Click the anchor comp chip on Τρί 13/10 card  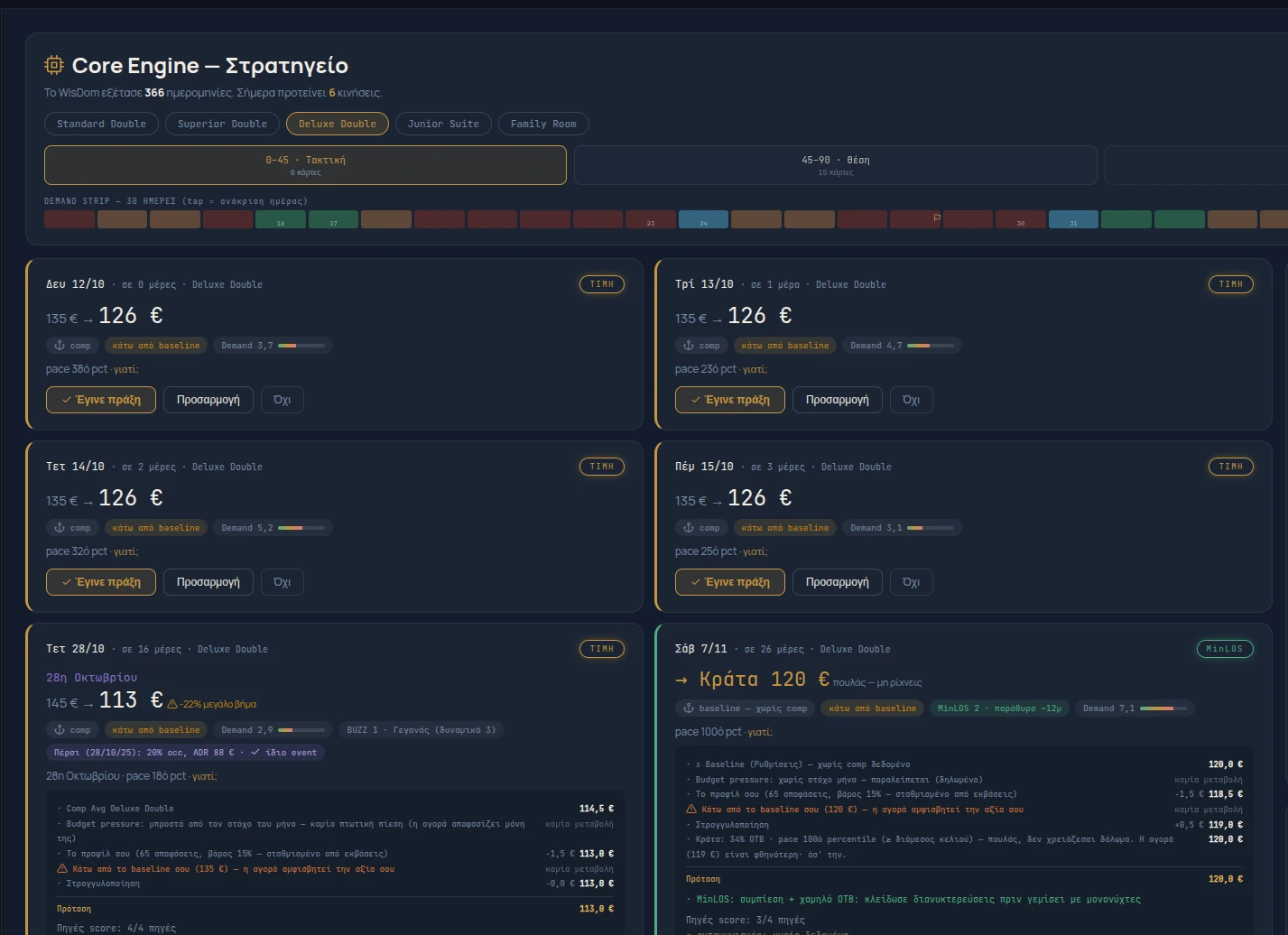coord(702,345)
